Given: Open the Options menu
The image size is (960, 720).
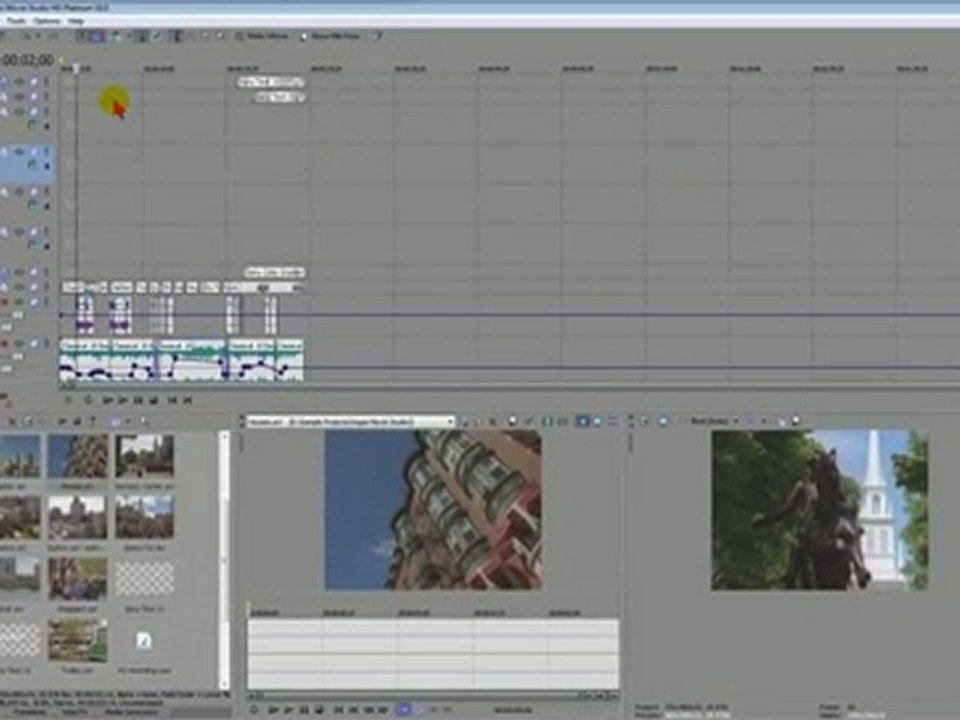Looking at the screenshot, I should click(47, 21).
